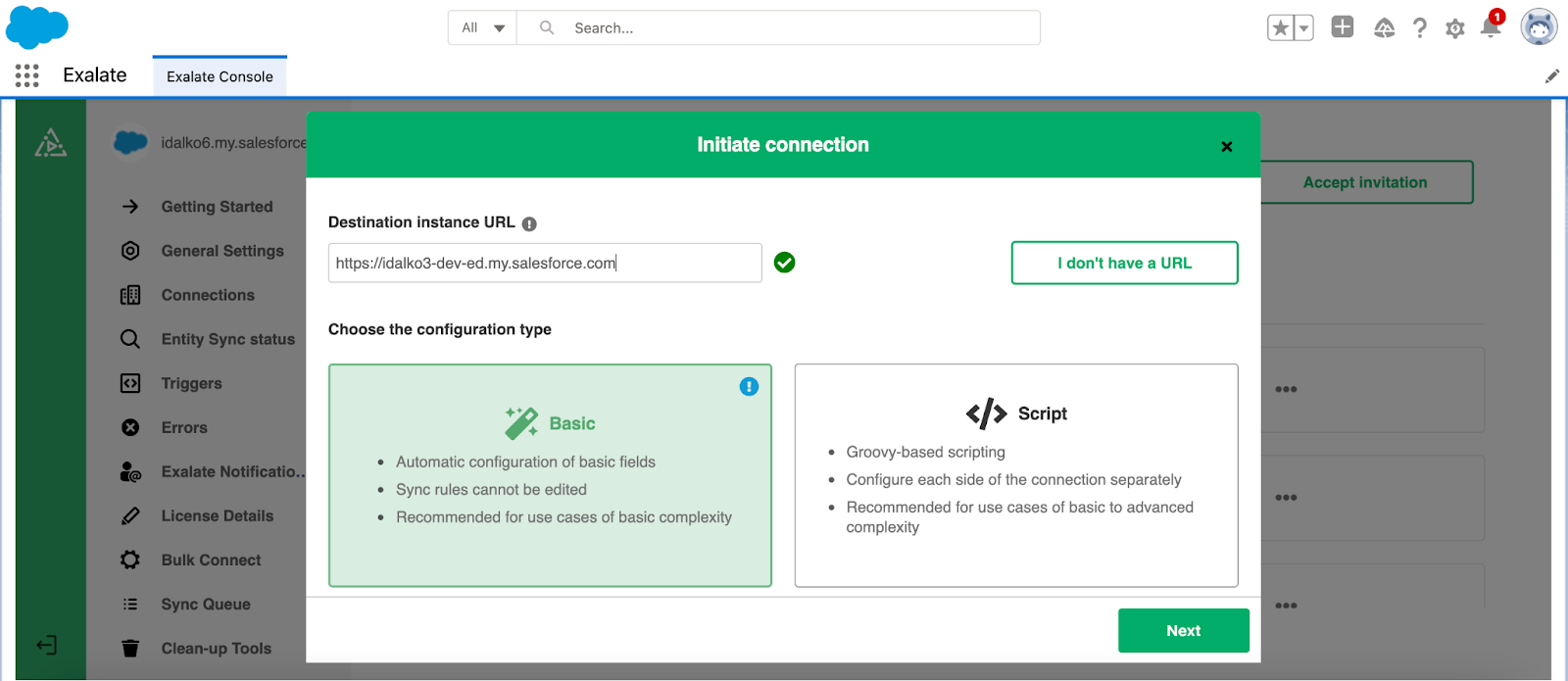Open Global Actions plus icon
Image resolution: width=1568 pixels, height=681 pixels.
1343,27
